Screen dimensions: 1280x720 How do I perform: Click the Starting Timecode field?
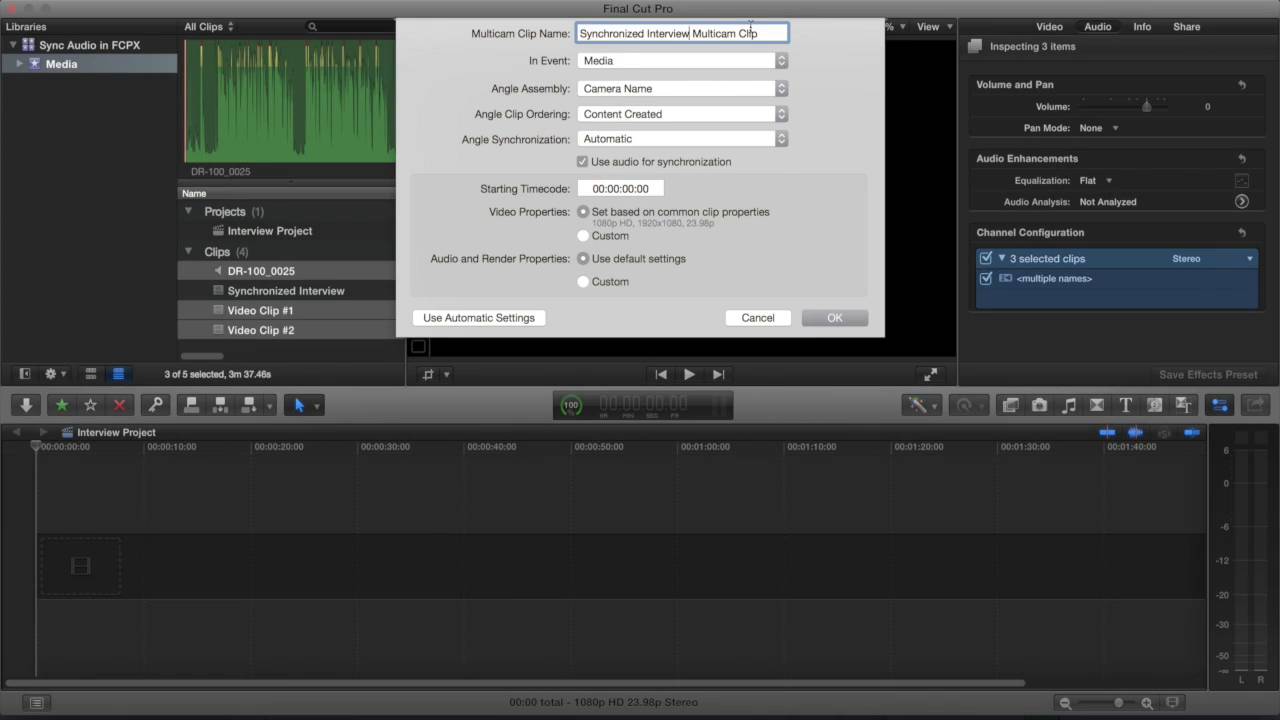coord(620,188)
